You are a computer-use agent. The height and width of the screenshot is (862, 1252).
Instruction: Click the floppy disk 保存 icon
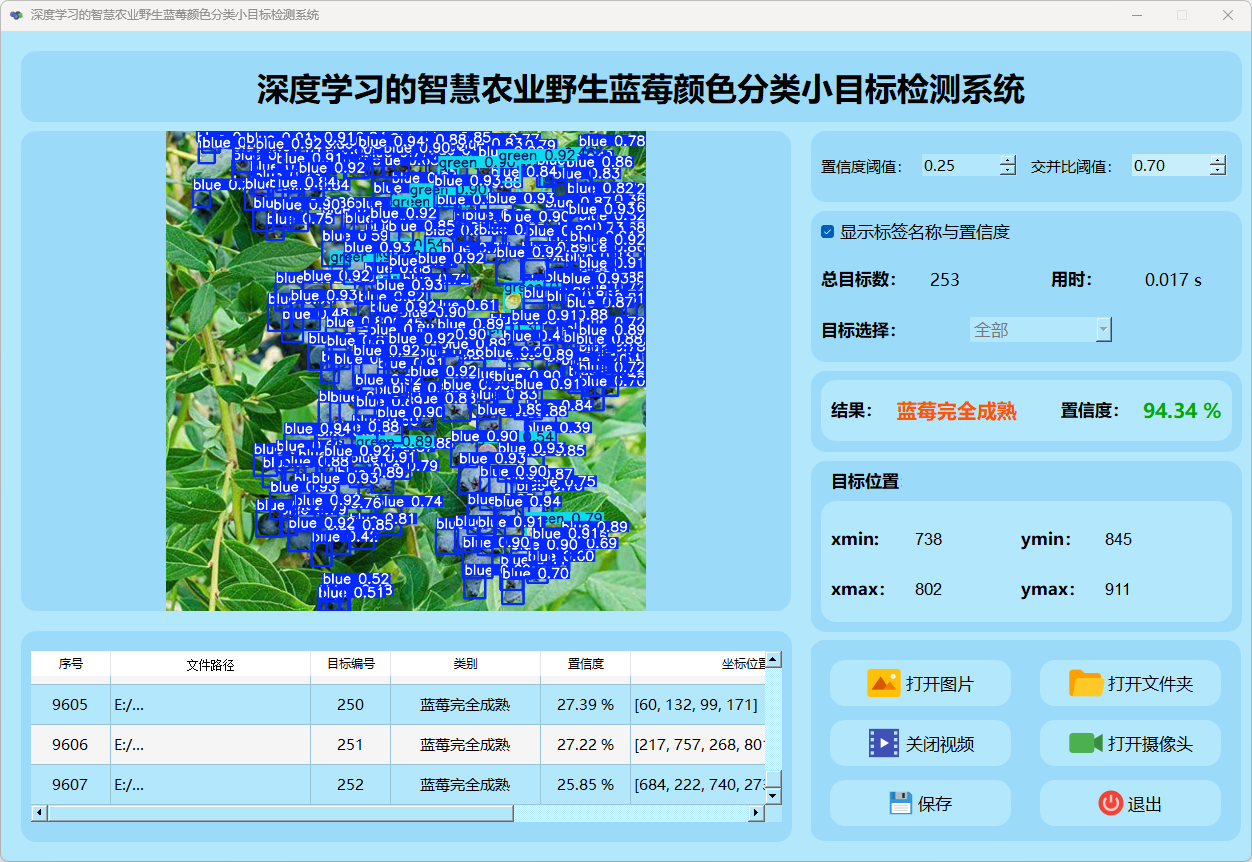(x=900, y=803)
